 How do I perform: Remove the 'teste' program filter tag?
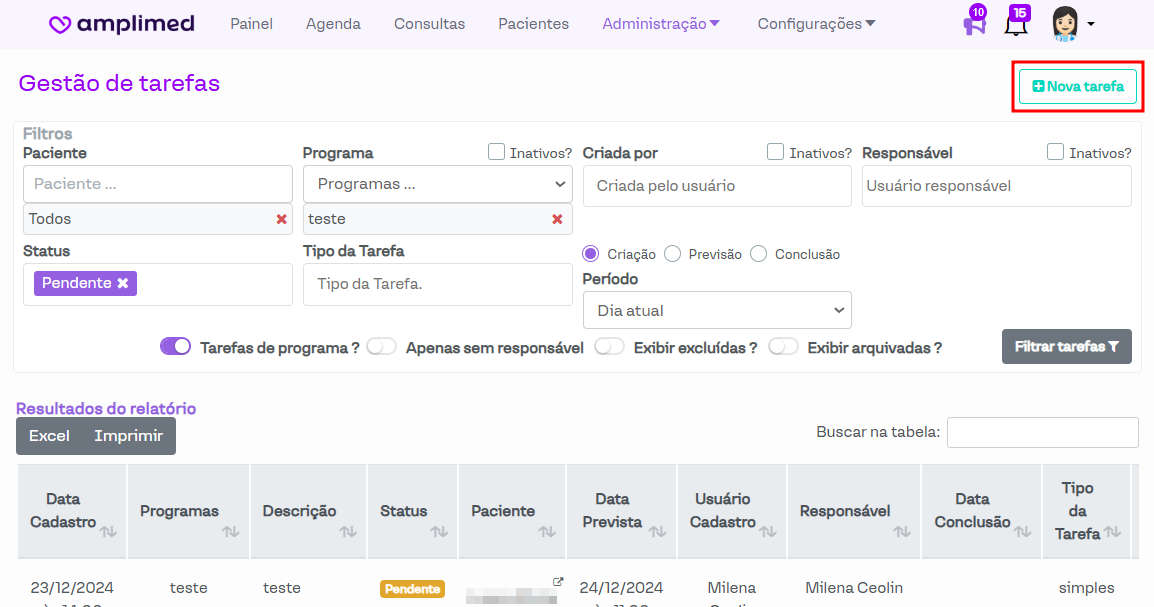(x=557, y=219)
